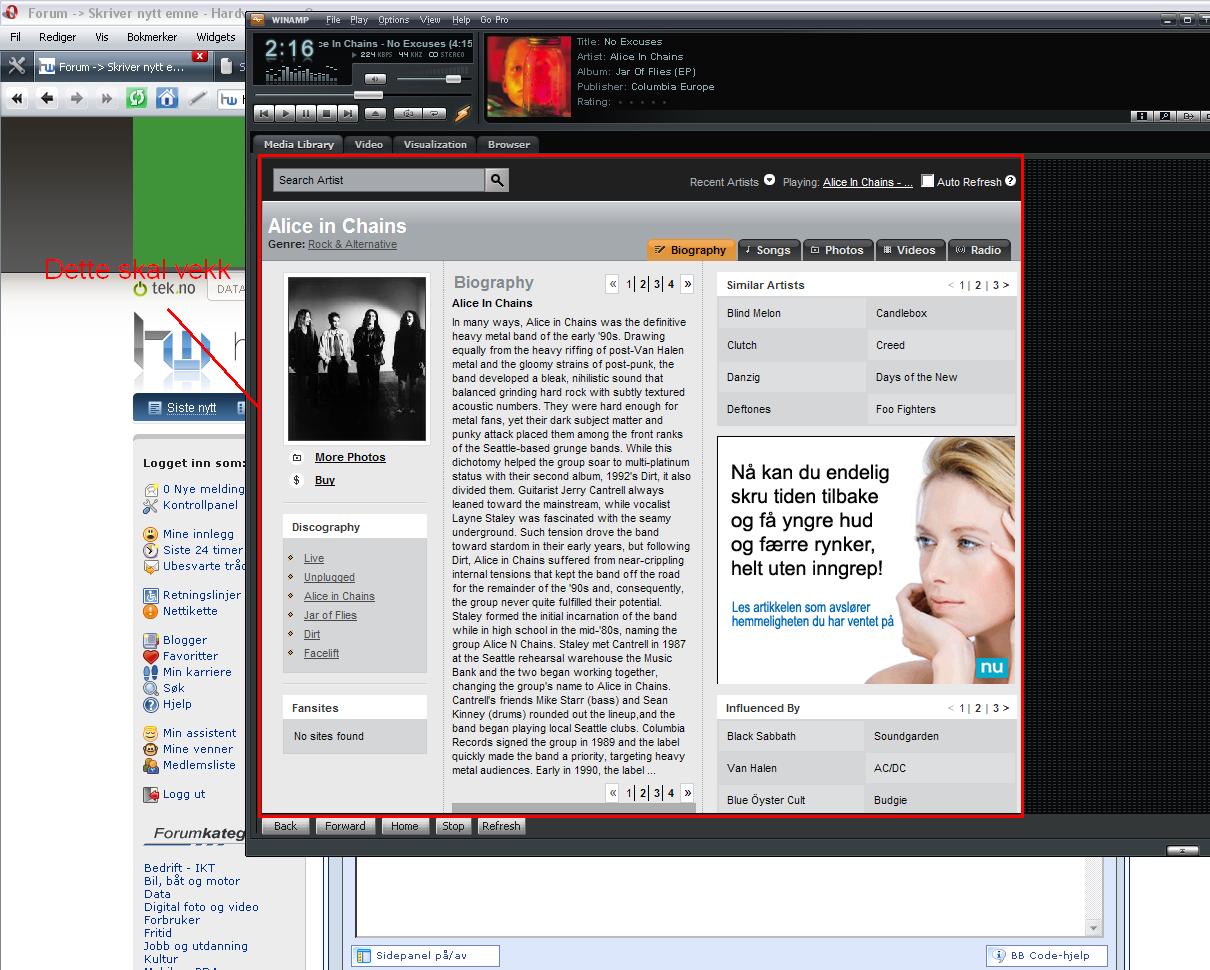
Task: Click the send-to arrow icon in Winamp
Action: pyautogui.click(x=1188, y=116)
